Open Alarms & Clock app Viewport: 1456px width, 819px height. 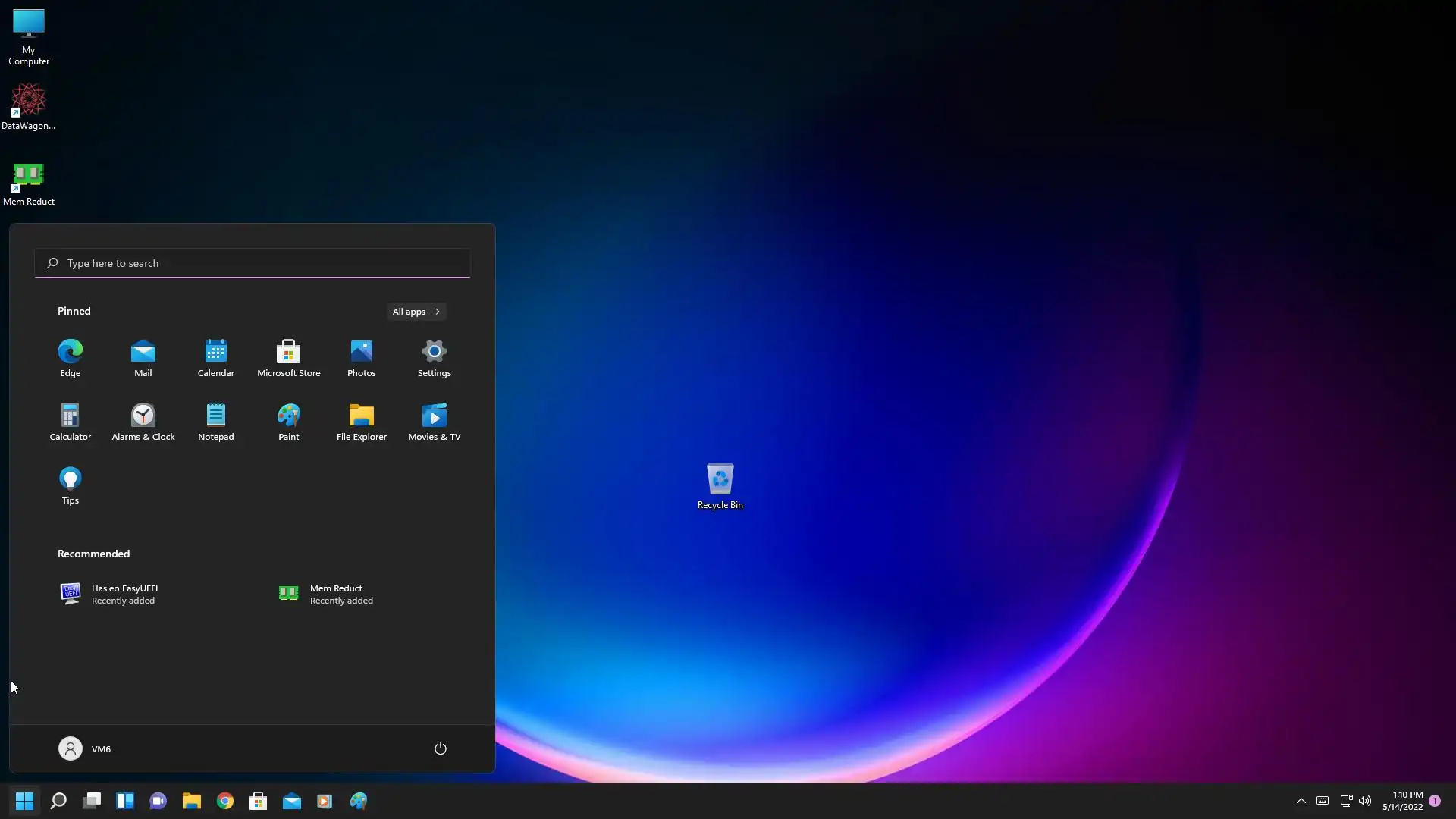tap(143, 421)
